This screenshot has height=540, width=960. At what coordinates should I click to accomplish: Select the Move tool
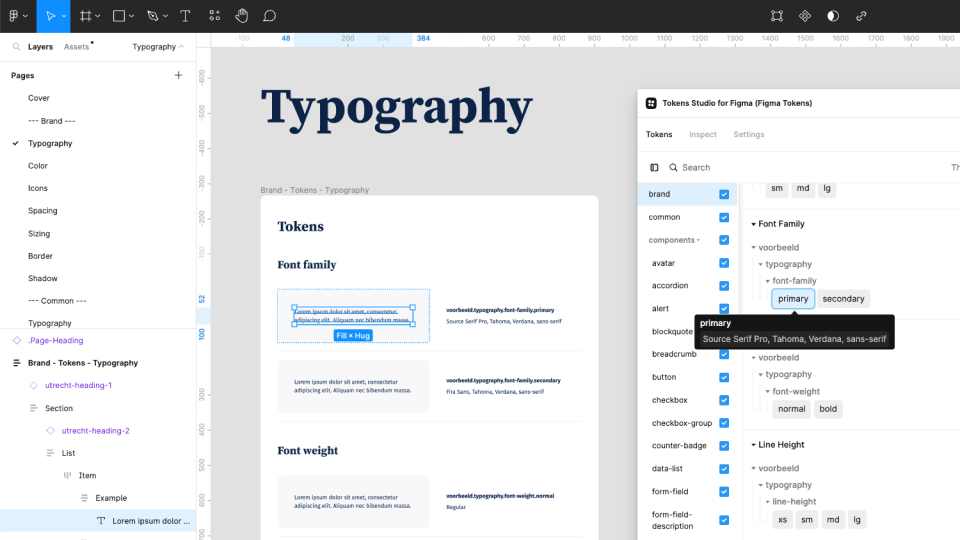pyautogui.click(x=50, y=16)
